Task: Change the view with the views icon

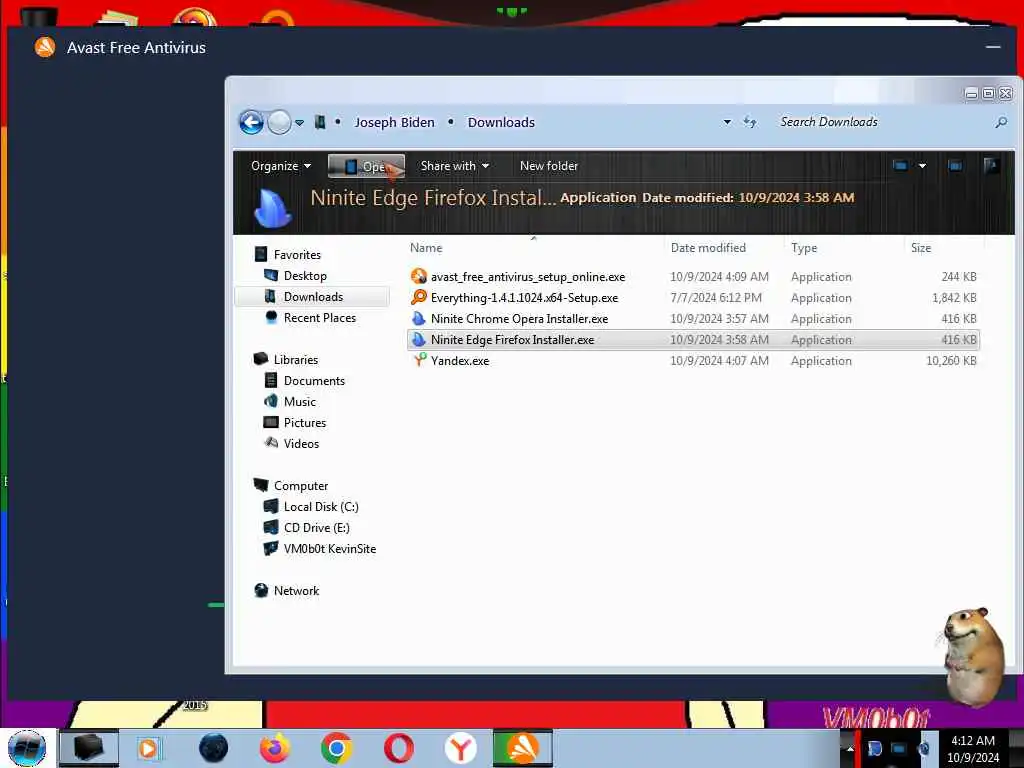Action: tap(900, 166)
